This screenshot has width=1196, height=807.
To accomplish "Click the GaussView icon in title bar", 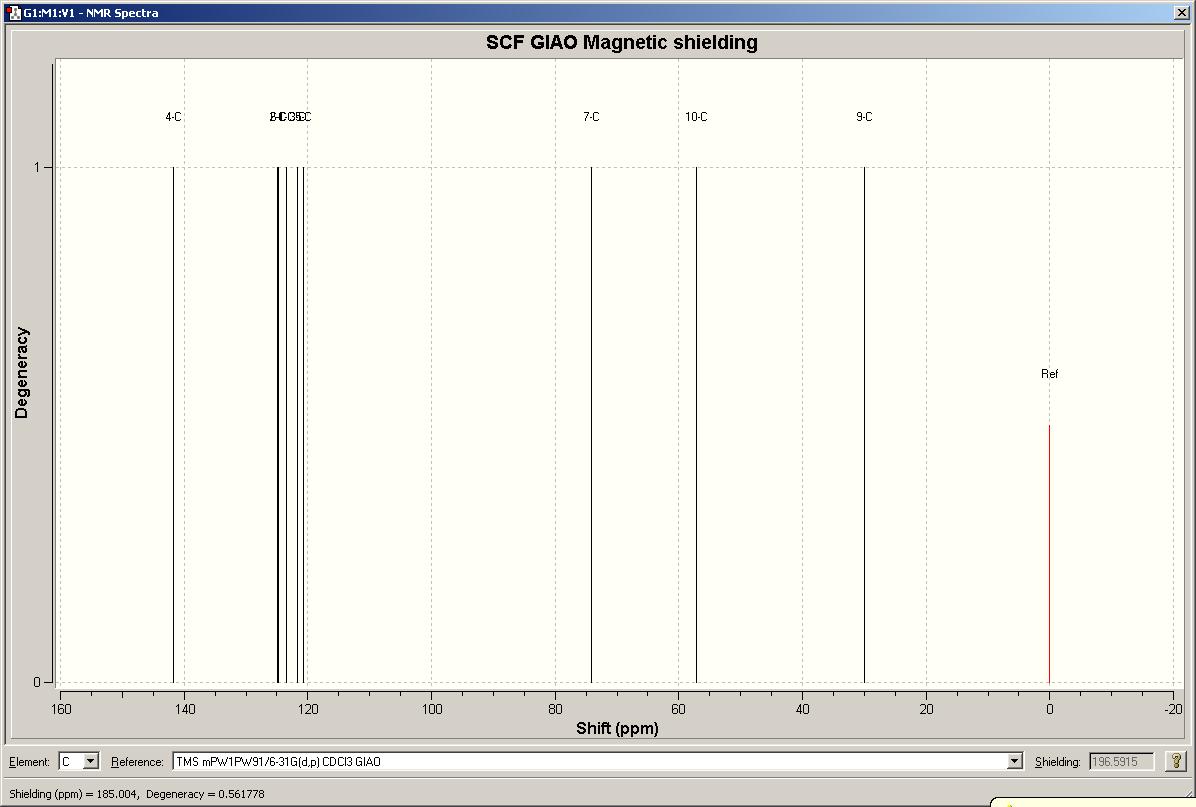I will (x=13, y=13).
